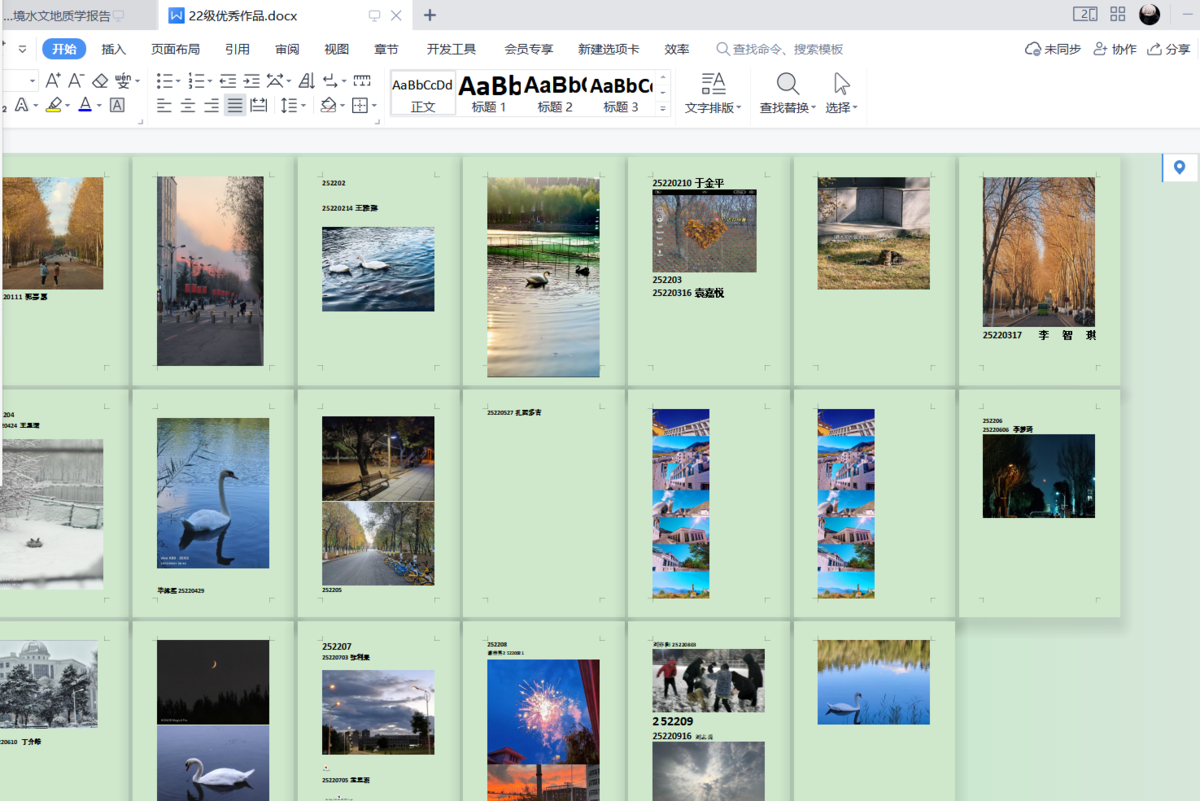Expand the bulleted list dropdown arrow
The image size is (1200, 801).
pos(179,82)
